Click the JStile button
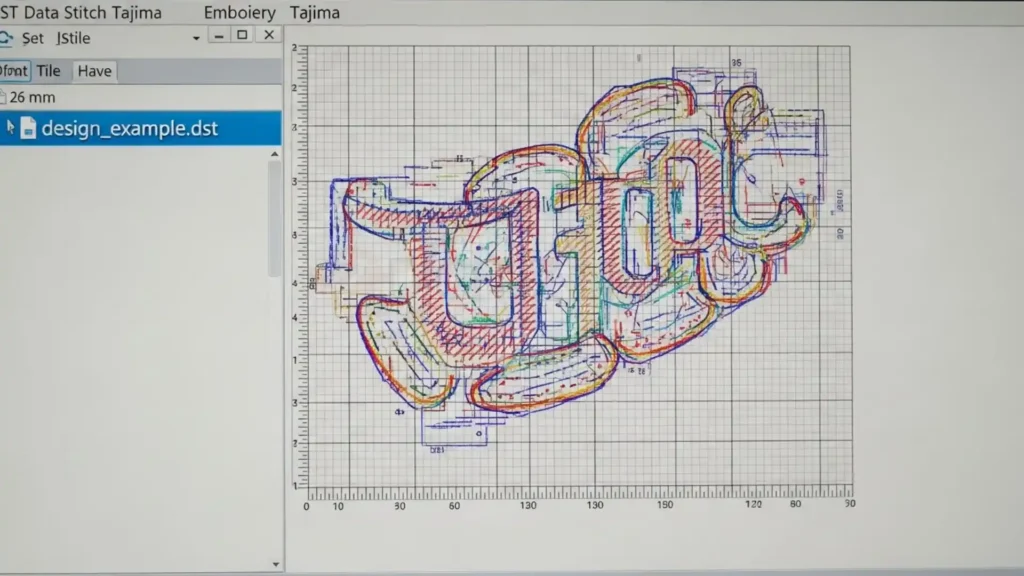 74,38
